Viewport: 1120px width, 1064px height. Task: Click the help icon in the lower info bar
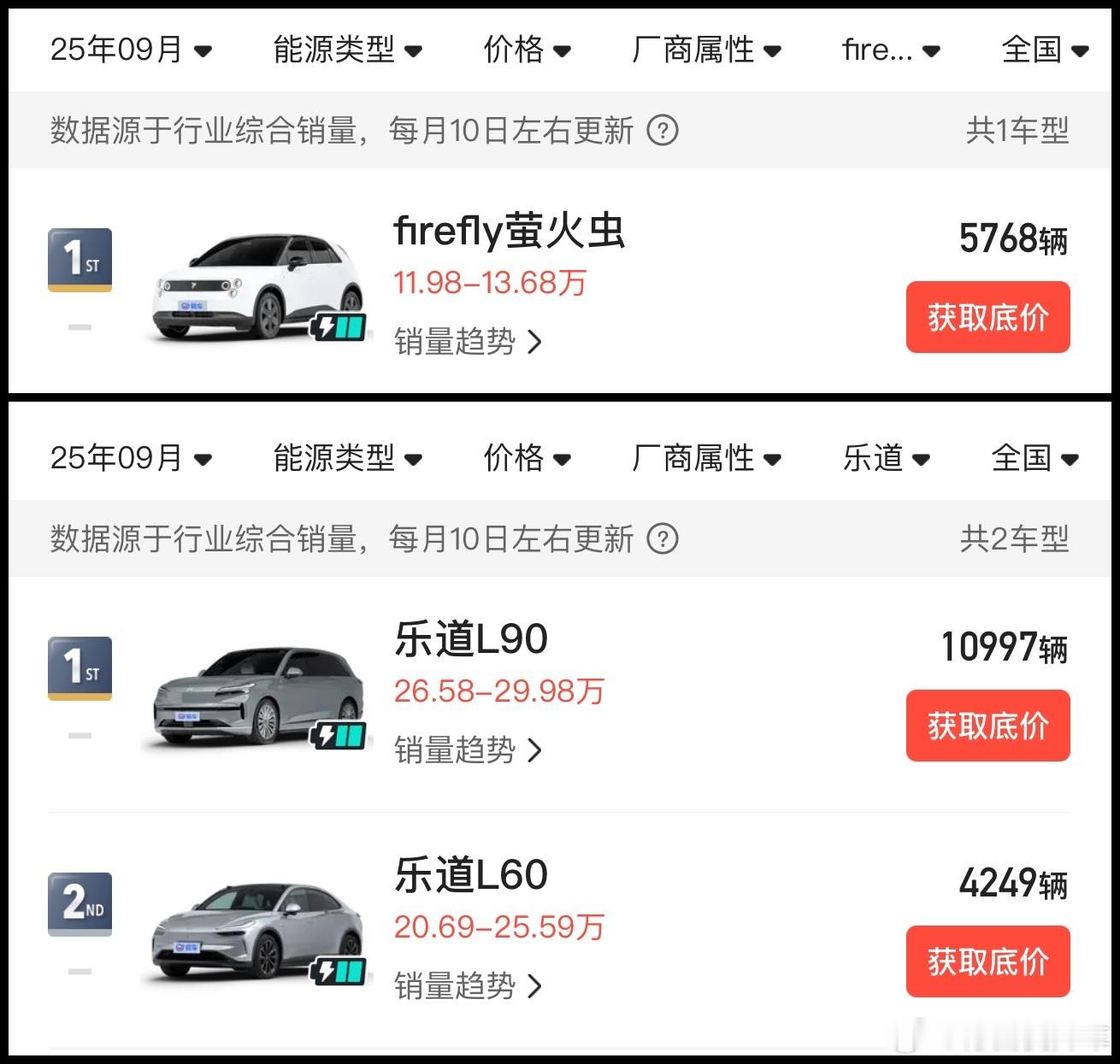click(x=663, y=539)
